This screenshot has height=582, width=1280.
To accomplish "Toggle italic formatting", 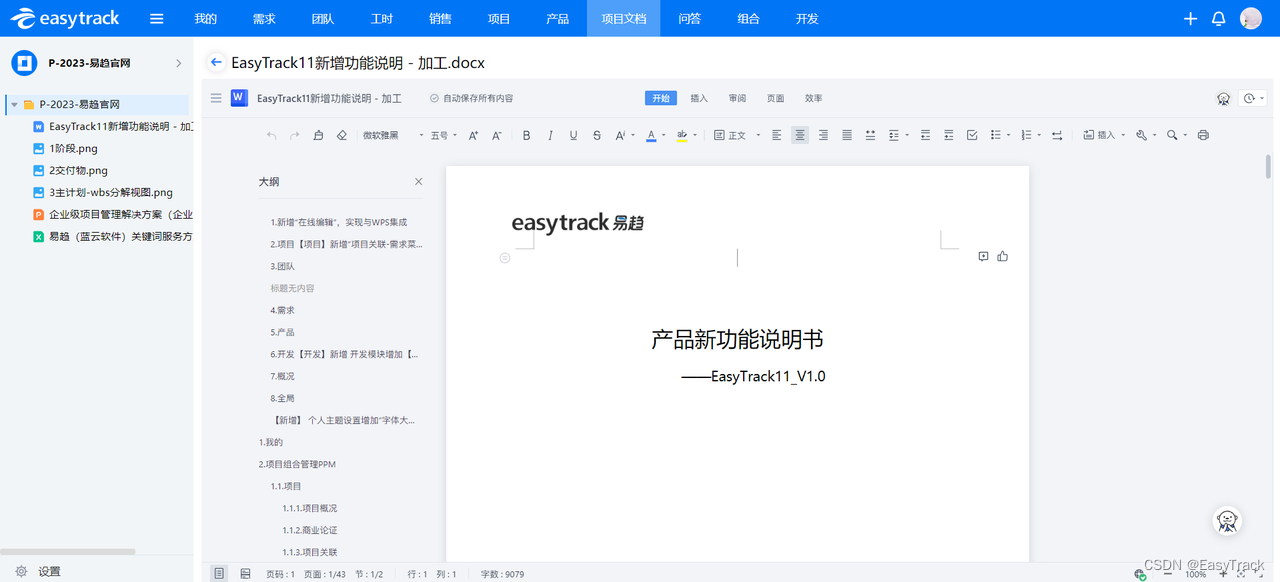I will (550, 135).
